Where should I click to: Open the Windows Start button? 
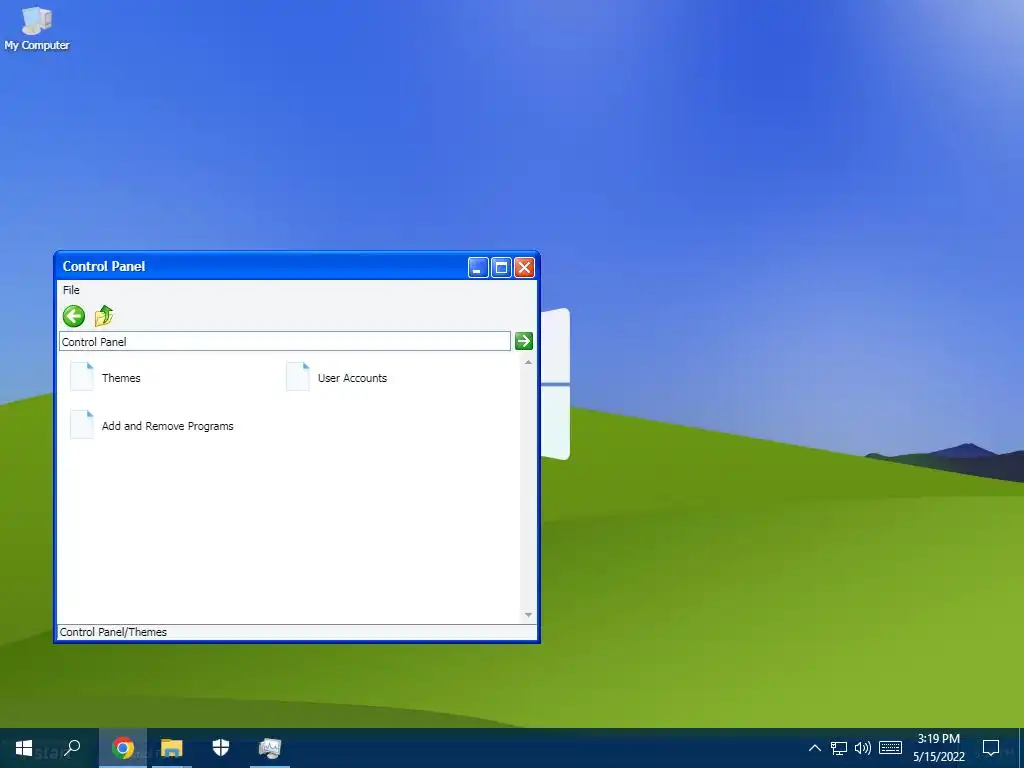[x=24, y=748]
